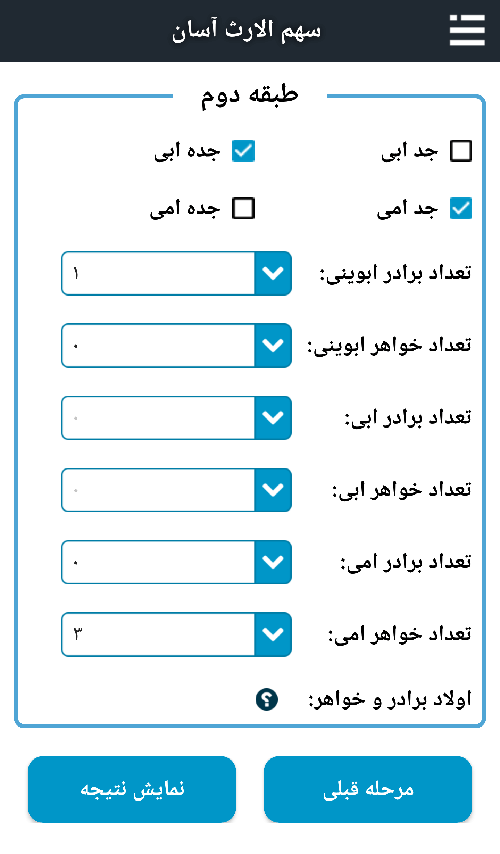
Task: Uncheck the جده ابی checkbox
Action: click(x=243, y=151)
